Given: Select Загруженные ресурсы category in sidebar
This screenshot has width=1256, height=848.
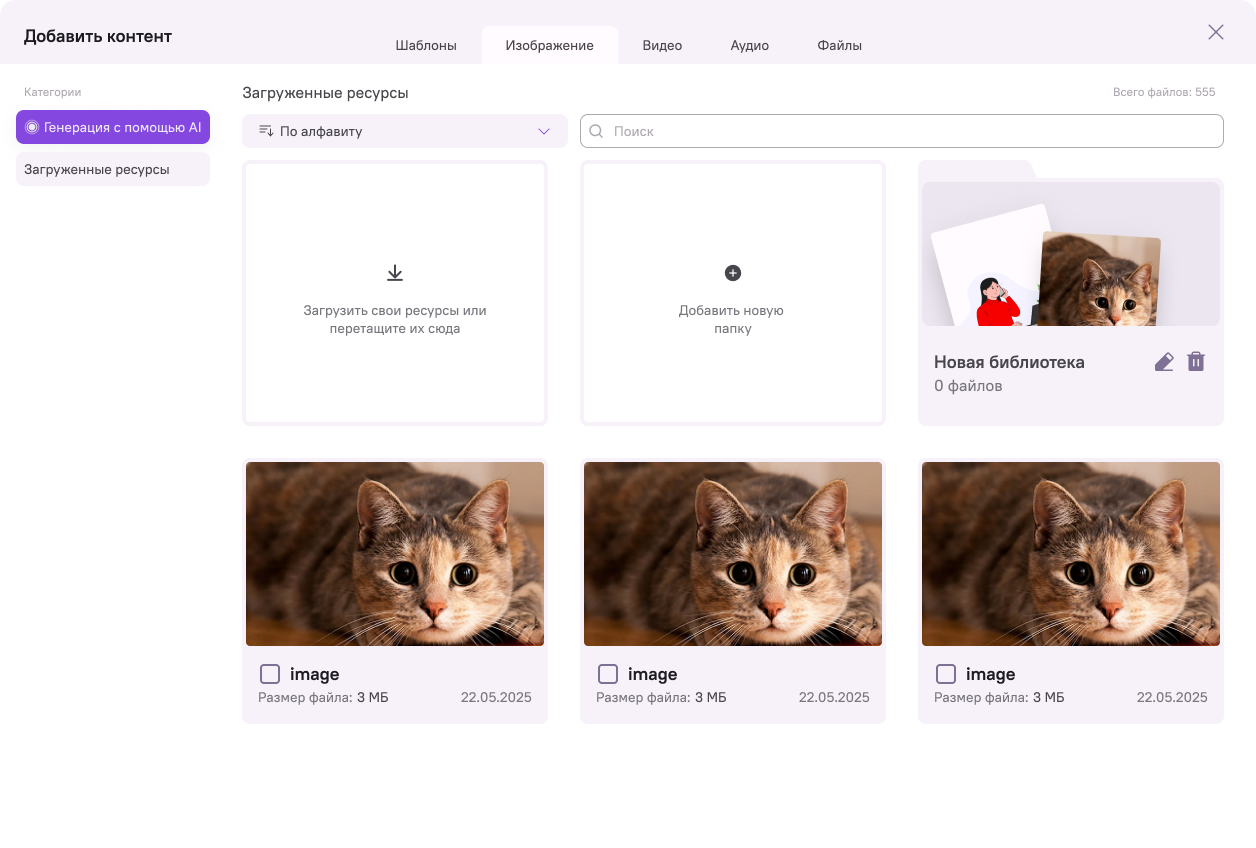Looking at the screenshot, I should [x=113, y=169].
